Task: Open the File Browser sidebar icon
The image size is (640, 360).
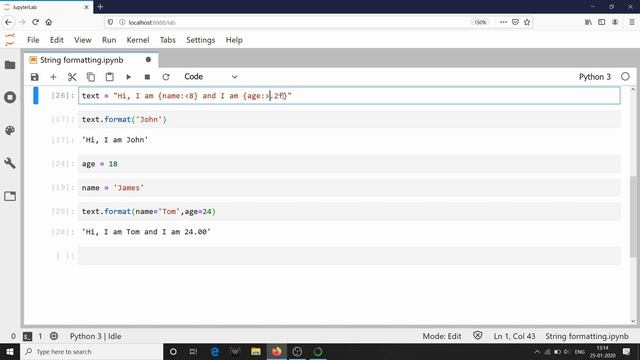Action: click(x=10, y=65)
